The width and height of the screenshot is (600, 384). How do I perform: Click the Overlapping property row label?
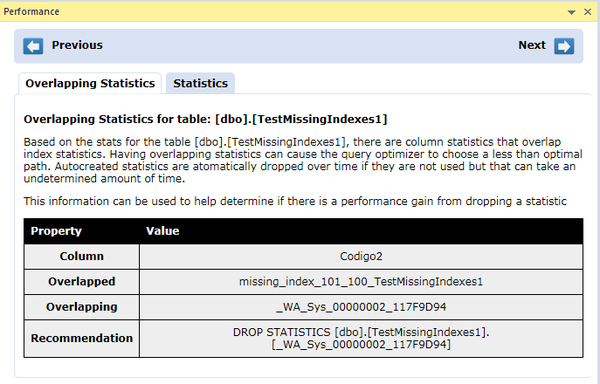[x=82, y=307]
